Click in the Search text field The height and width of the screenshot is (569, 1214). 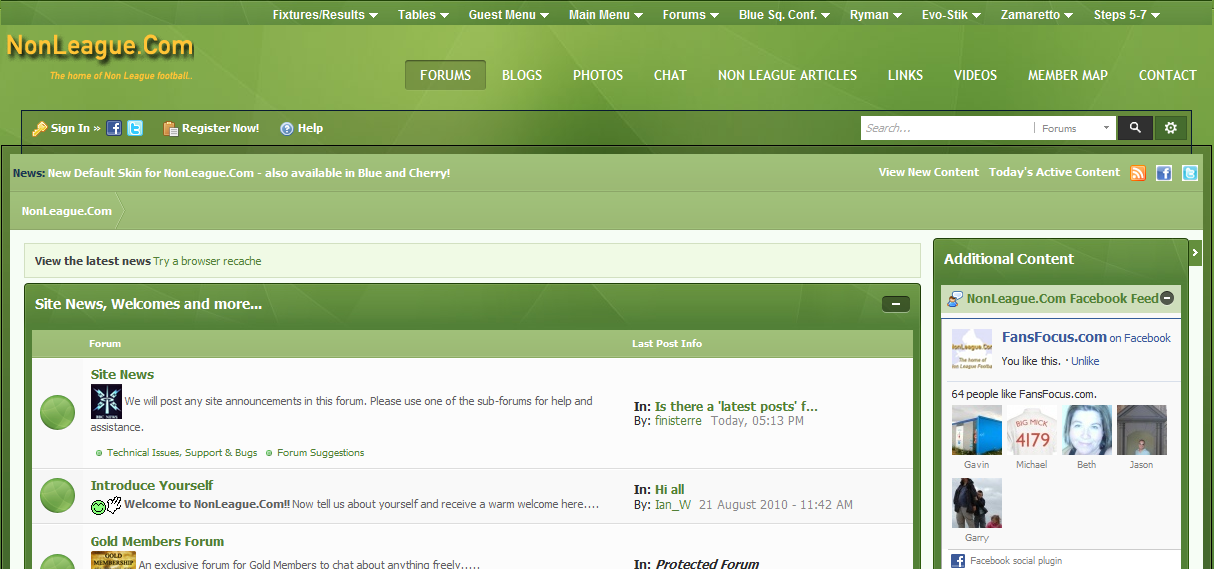[x=946, y=128]
